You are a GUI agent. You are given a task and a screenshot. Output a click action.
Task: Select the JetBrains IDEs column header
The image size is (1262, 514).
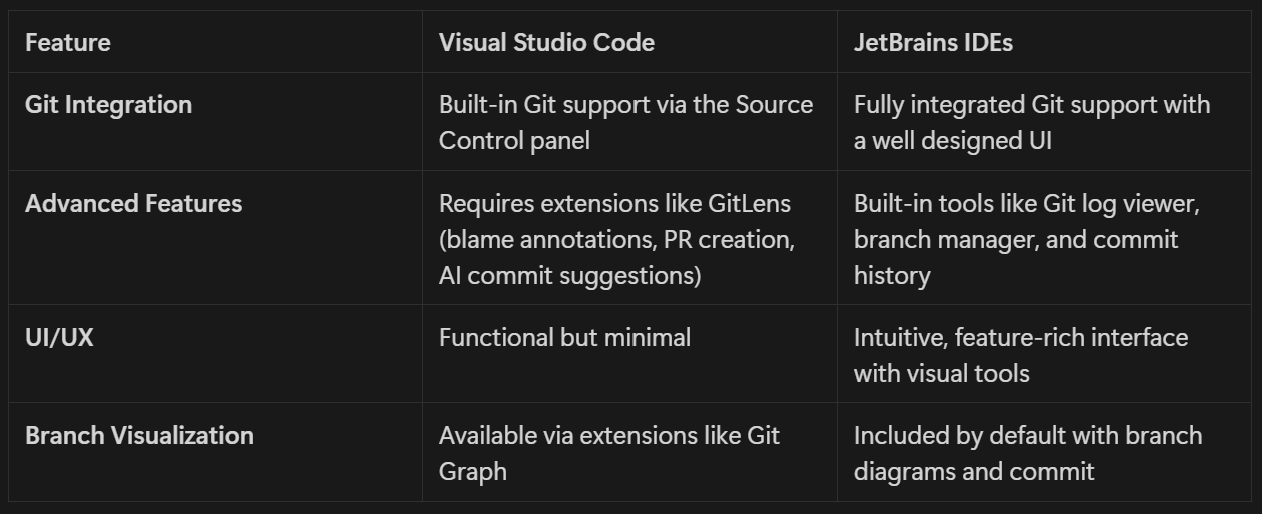[933, 42]
